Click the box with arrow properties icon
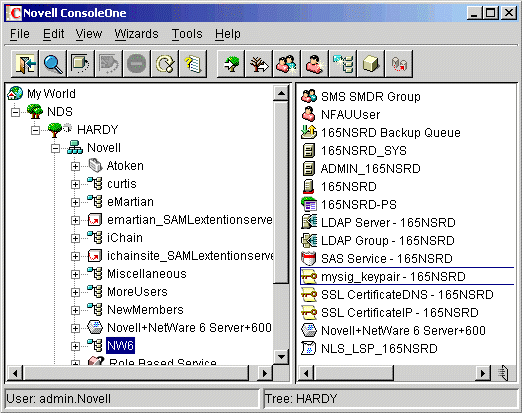This screenshot has height=413, width=522. coord(81,64)
